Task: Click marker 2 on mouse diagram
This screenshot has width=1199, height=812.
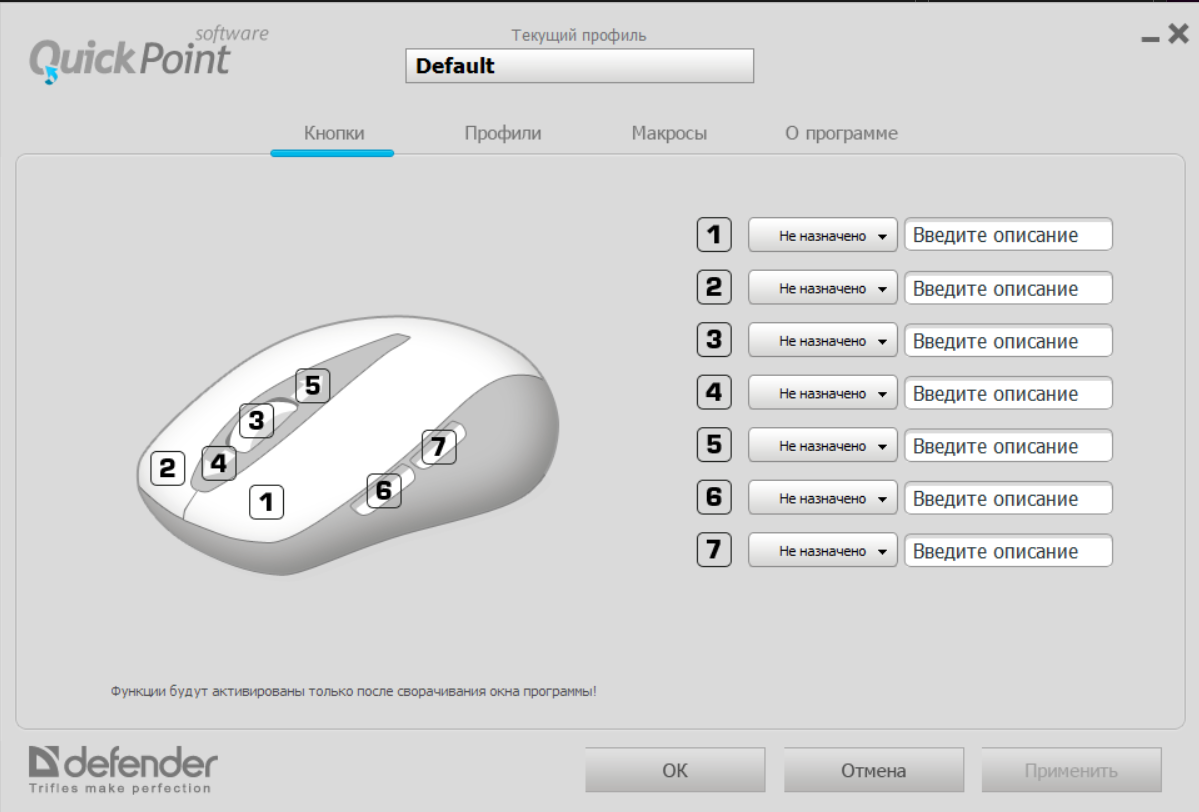Action: coord(167,468)
